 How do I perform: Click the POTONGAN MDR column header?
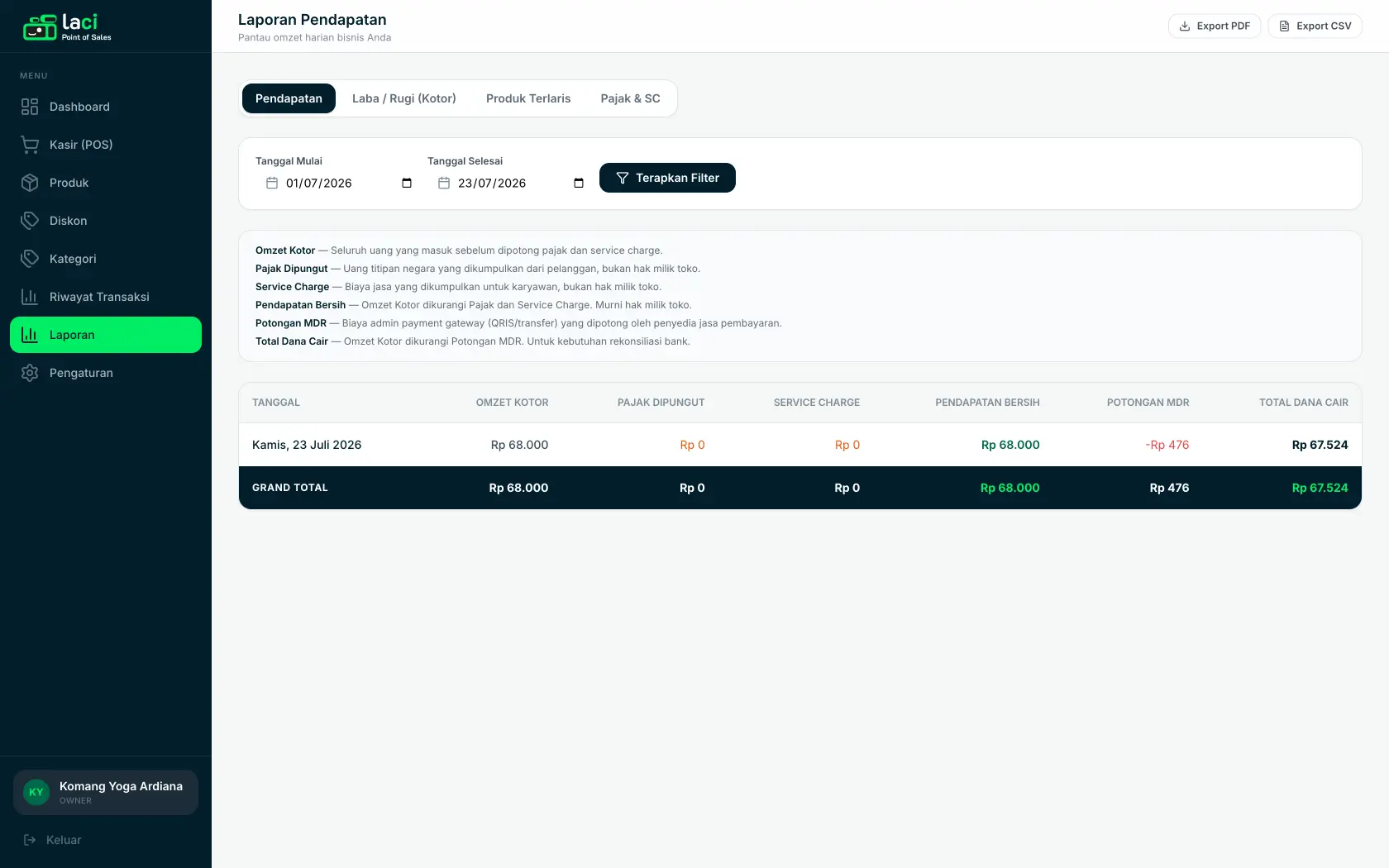(x=1148, y=403)
